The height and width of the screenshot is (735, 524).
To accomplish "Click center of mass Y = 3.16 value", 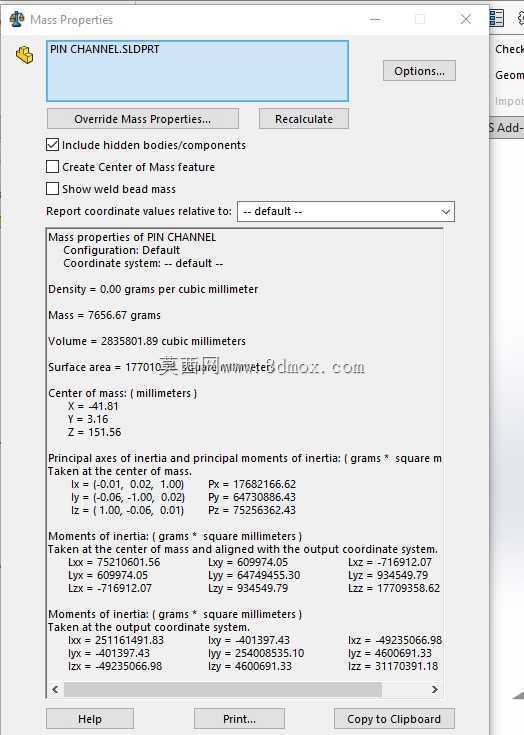I will (88, 419).
